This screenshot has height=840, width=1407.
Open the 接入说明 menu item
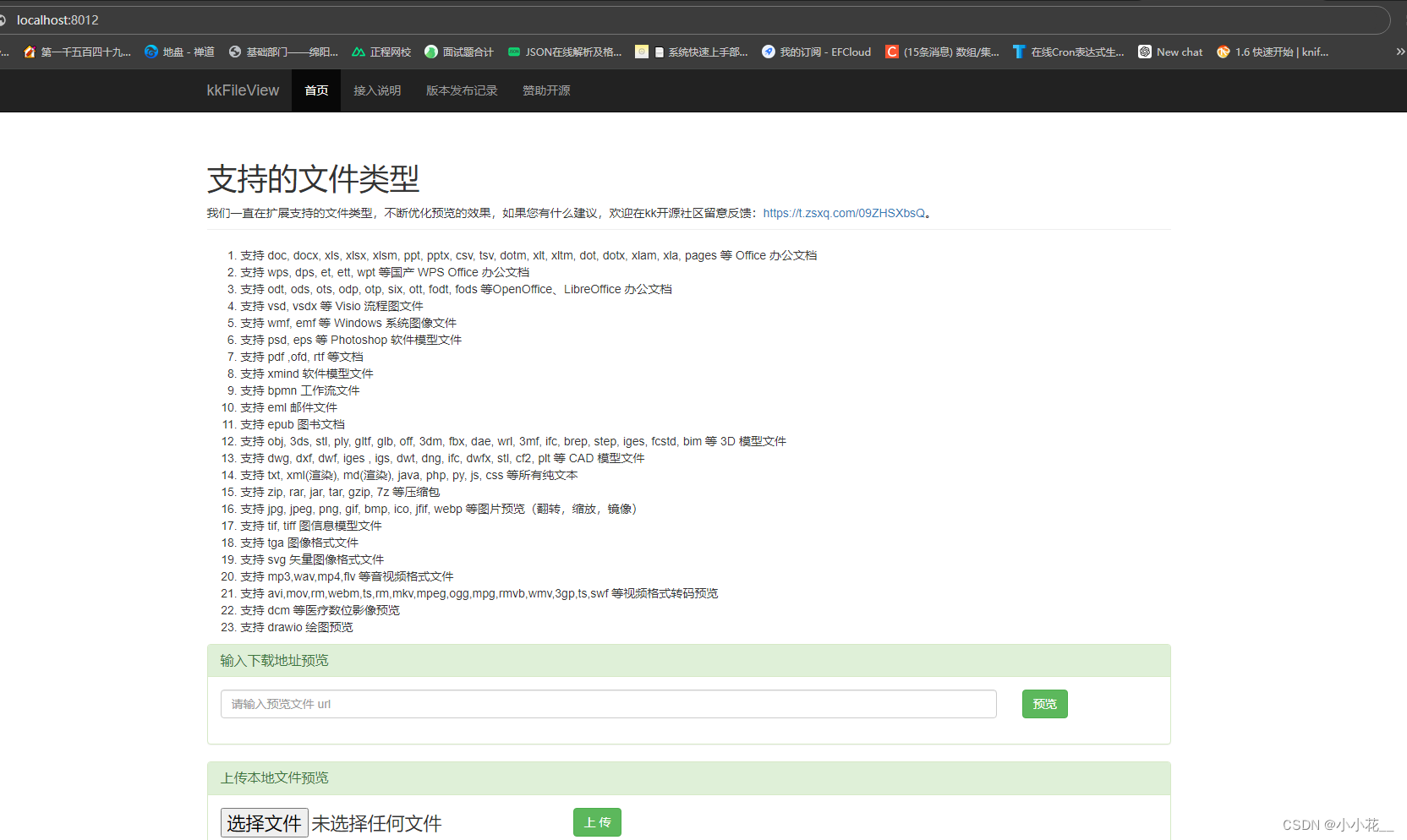point(377,90)
